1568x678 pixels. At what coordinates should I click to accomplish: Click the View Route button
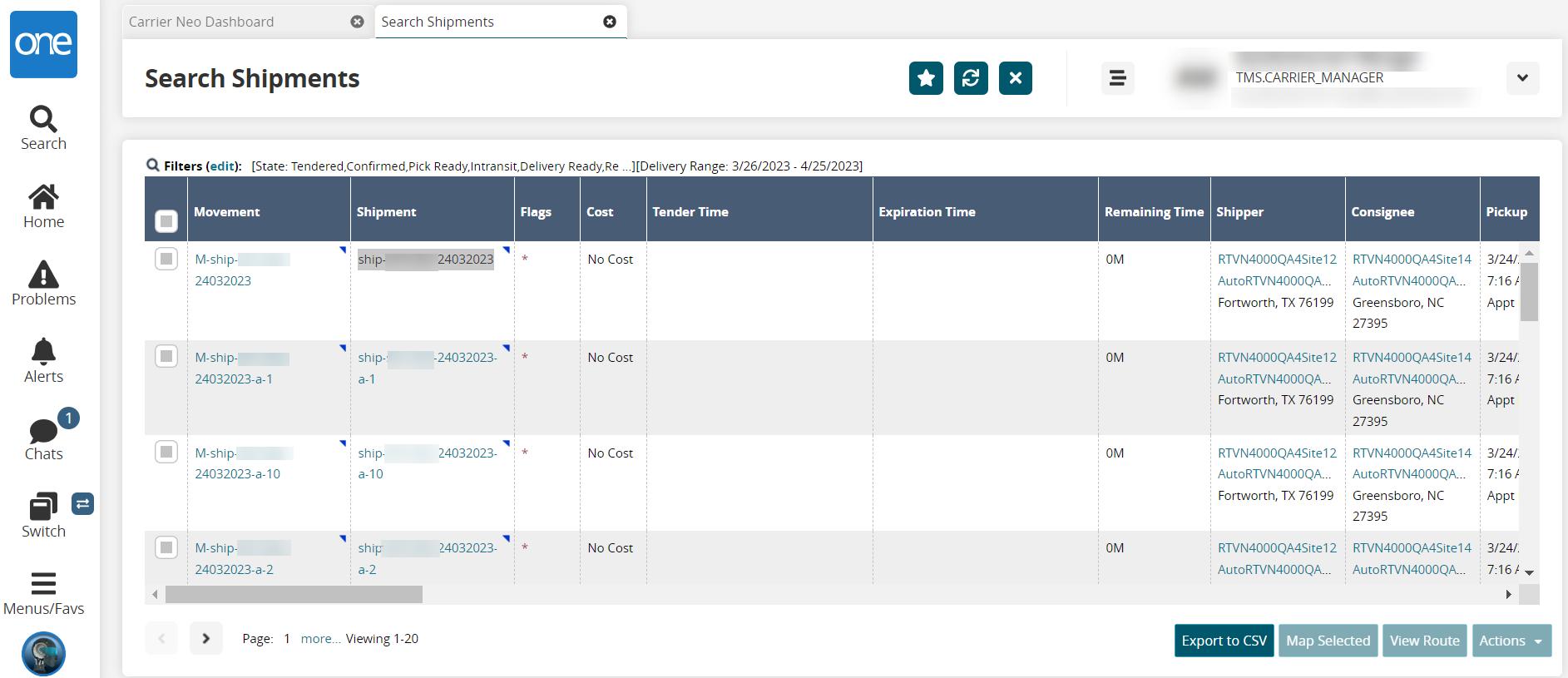pos(1424,641)
